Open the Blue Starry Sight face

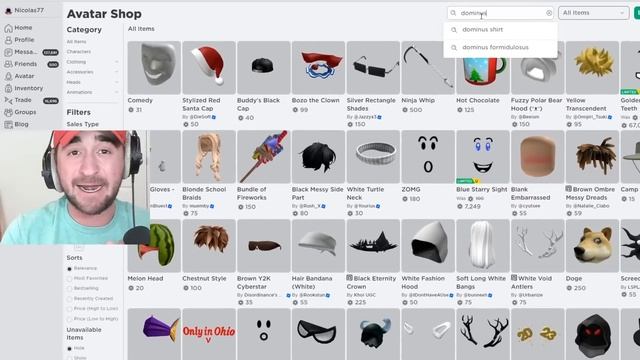click(x=482, y=157)
